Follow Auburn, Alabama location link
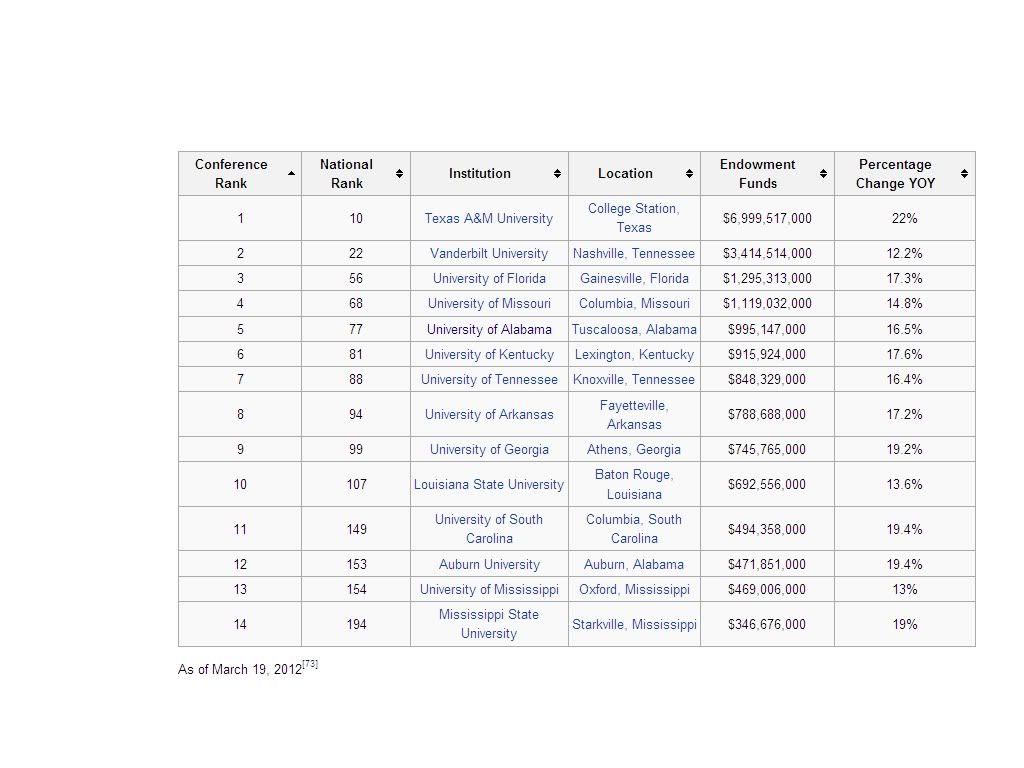Screen dimensions: 1024x768 (634, 565)
